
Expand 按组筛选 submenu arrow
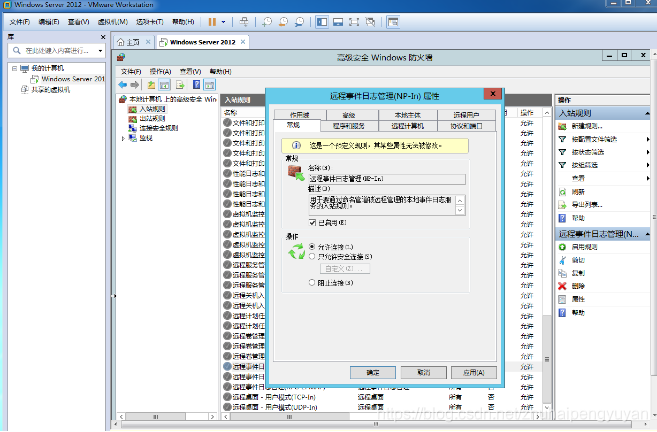pyautogui.click(x=648, y=165)
